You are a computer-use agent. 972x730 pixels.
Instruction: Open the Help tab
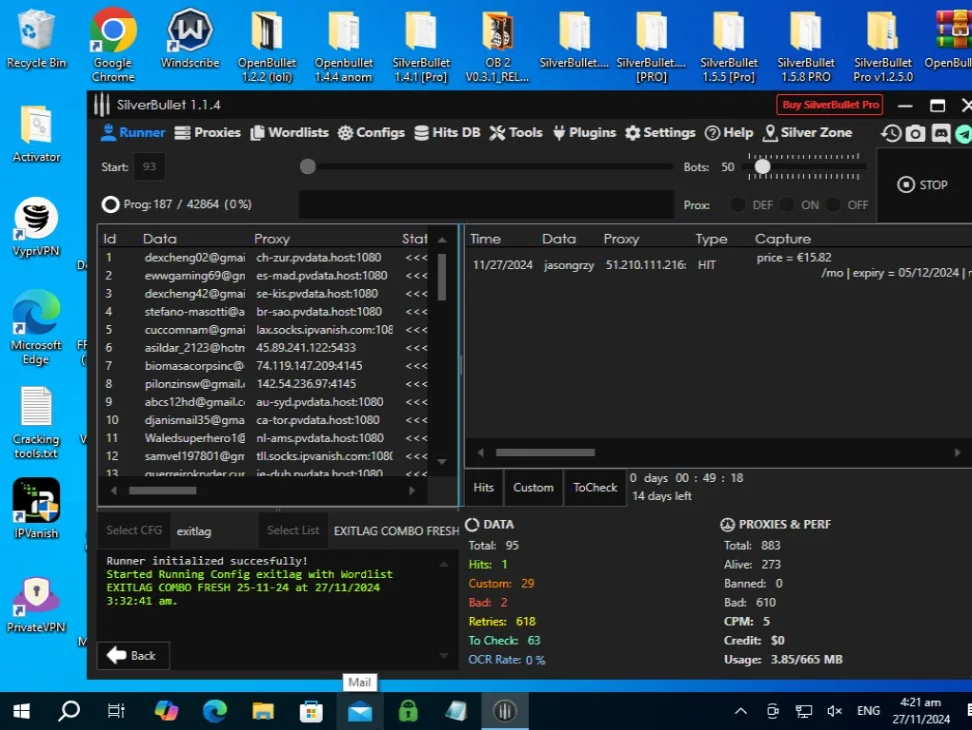729,133
